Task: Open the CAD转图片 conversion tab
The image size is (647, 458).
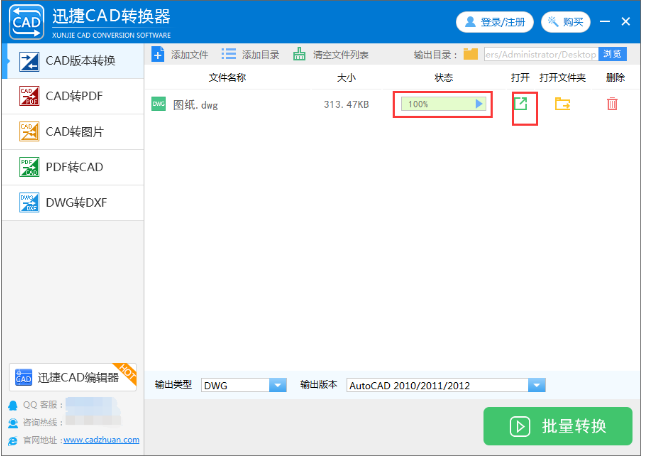Action: point(73,132)
